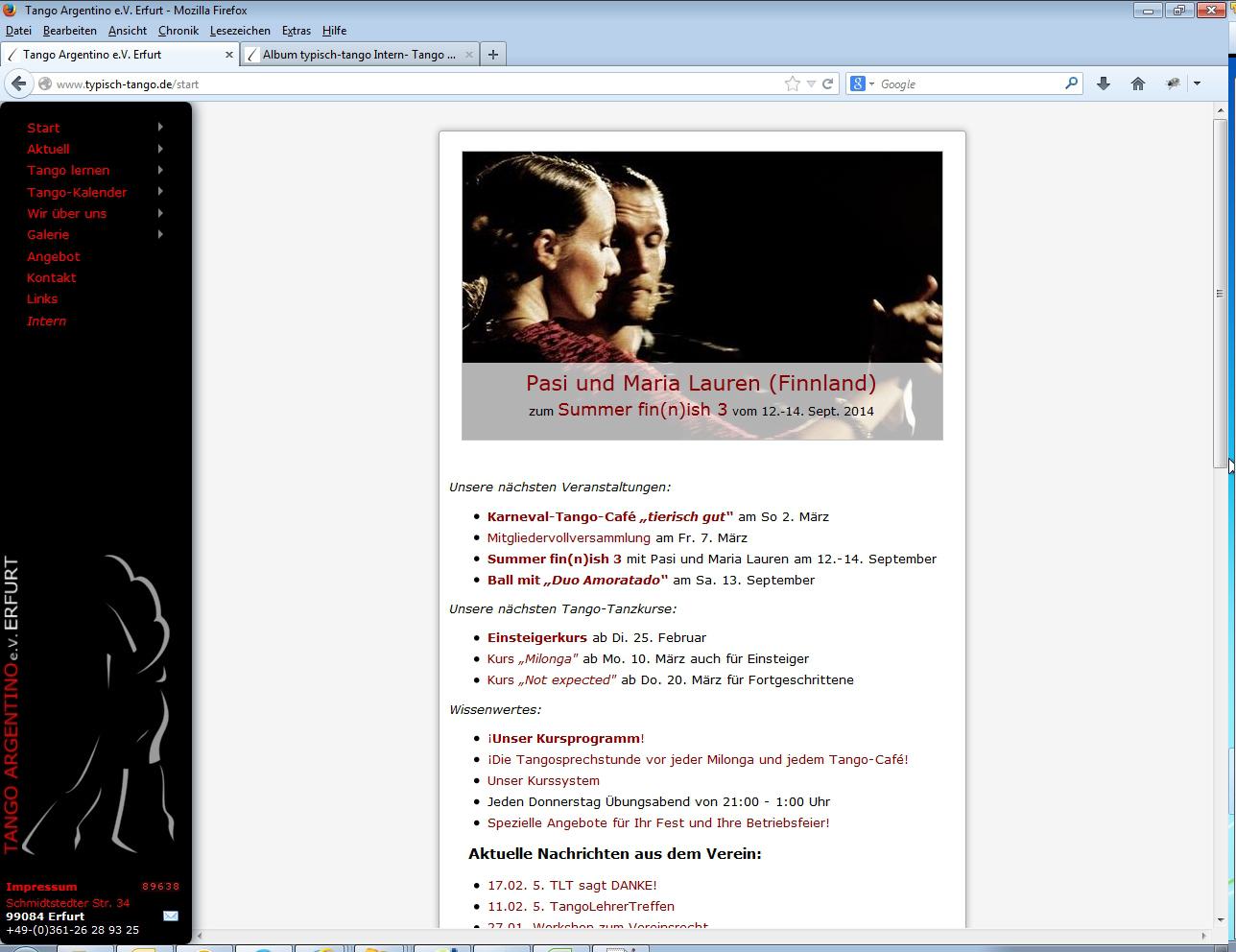1236x952 pixels.
Task: Go to the Firefox home page icon
Action: [x=1138, y=83]
